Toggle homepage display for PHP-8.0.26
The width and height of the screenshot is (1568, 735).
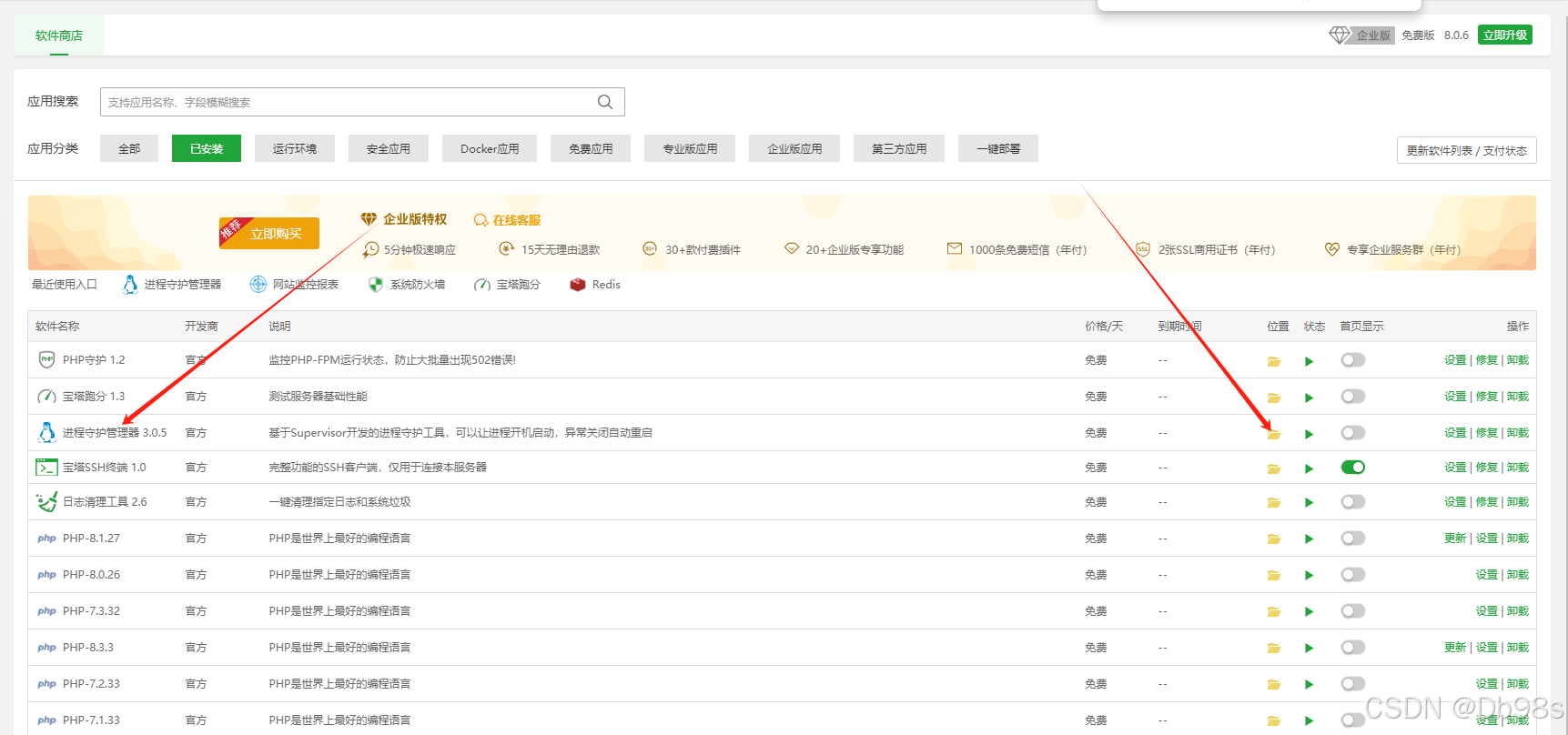1353,575
